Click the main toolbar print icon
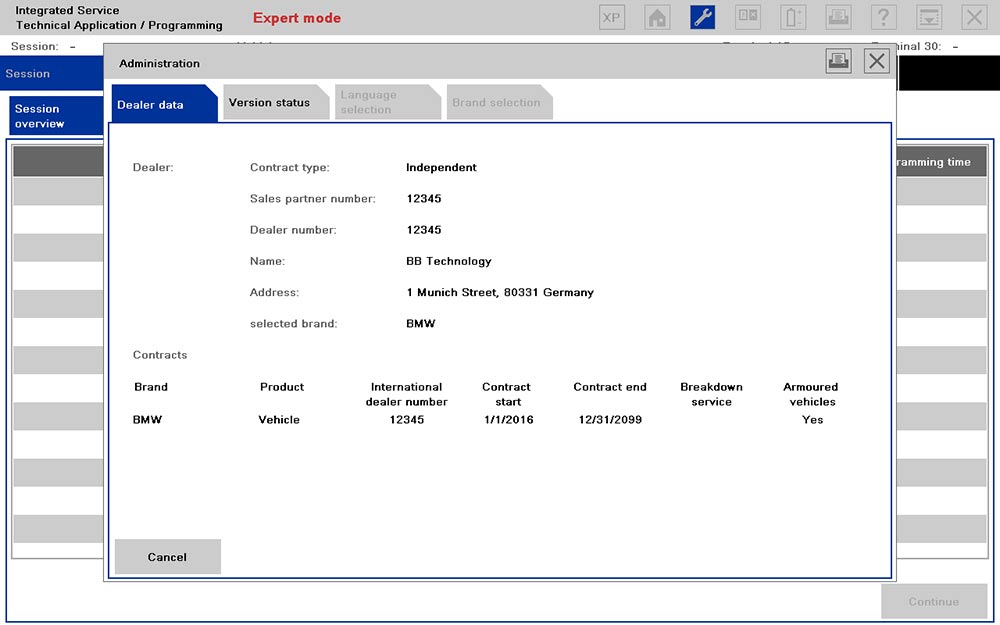 click(838, 17)
